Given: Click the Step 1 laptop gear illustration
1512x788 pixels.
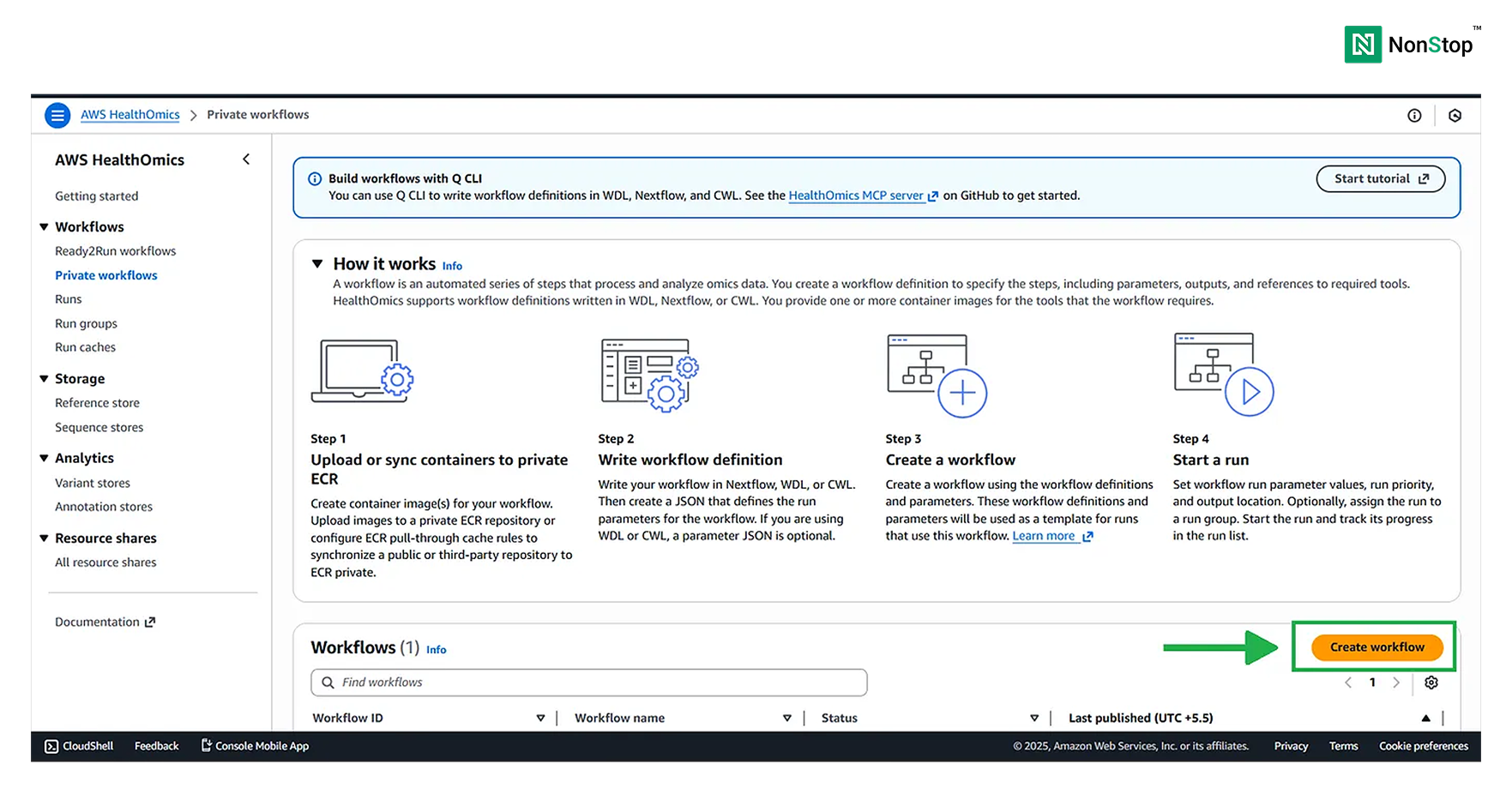Looking at the screenshot, I should point(362,370).
